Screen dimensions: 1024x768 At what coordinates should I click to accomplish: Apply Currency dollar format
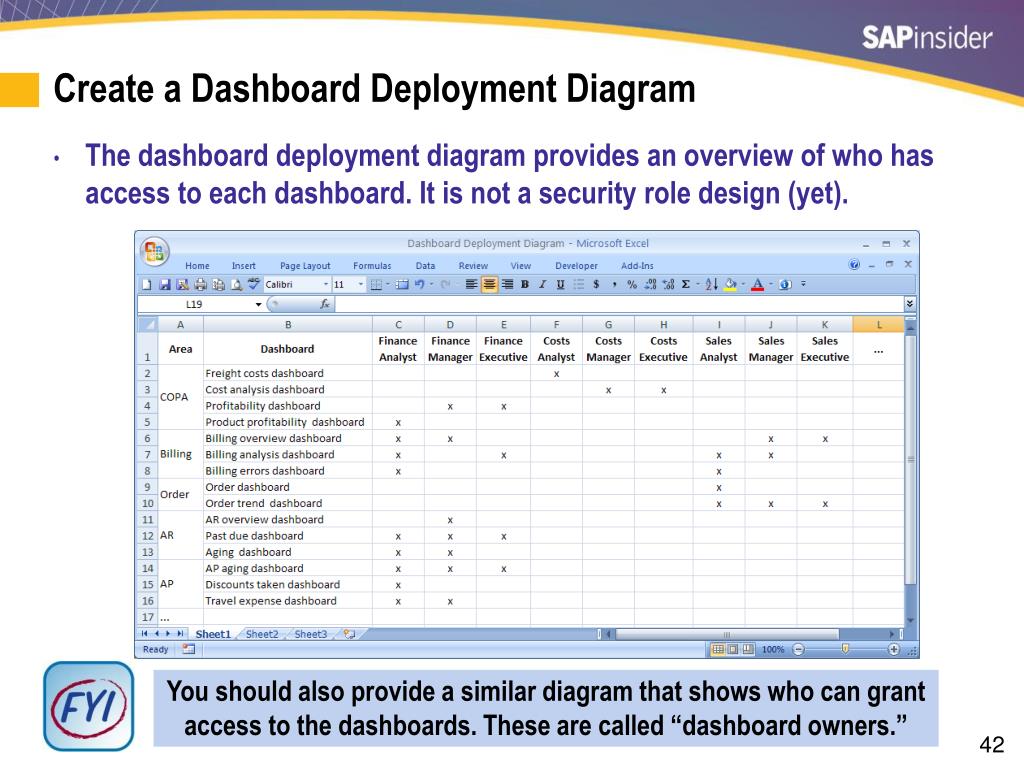[596, 284]
